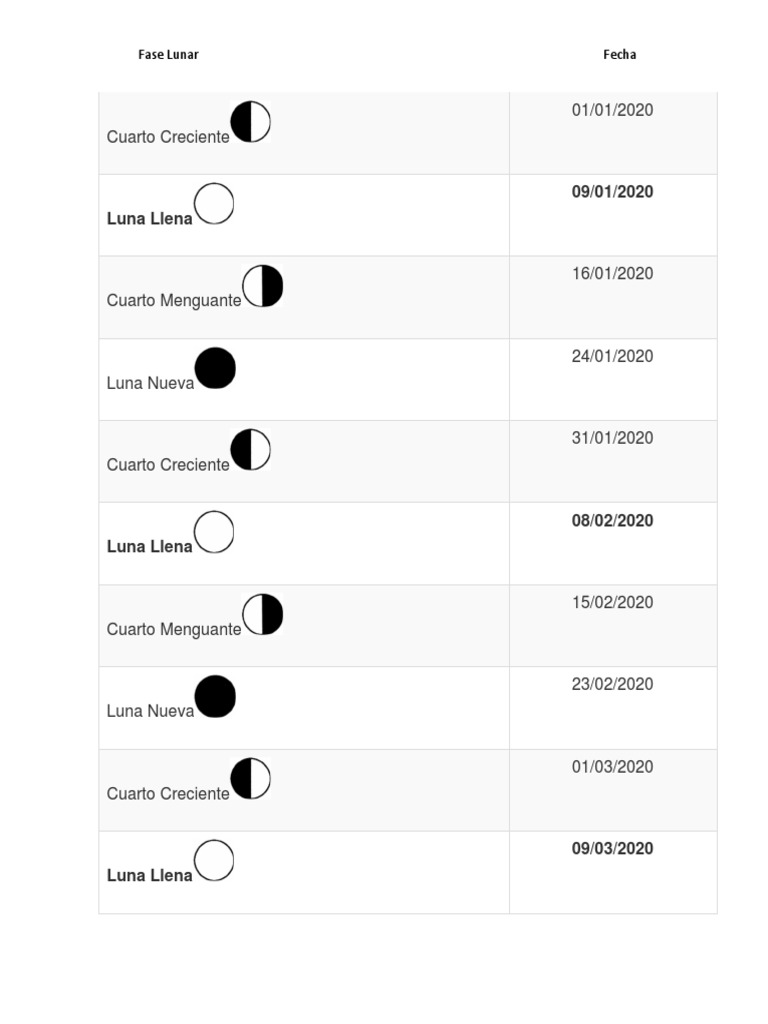Click the "Fase Lunar" column header

pos(168,55)
